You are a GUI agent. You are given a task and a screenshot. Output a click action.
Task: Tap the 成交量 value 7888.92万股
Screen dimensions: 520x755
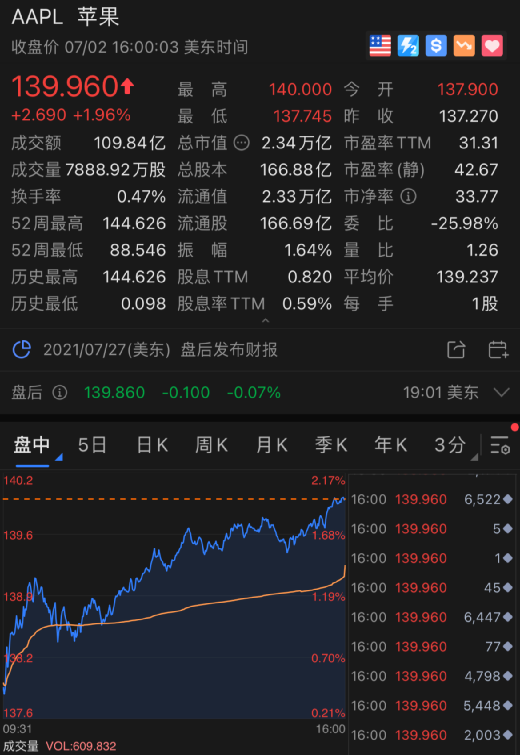[x=116, y=169]
